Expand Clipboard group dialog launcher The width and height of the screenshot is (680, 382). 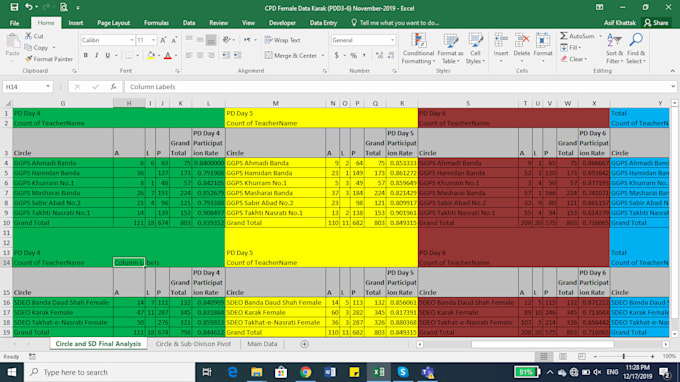click(74, 71)
